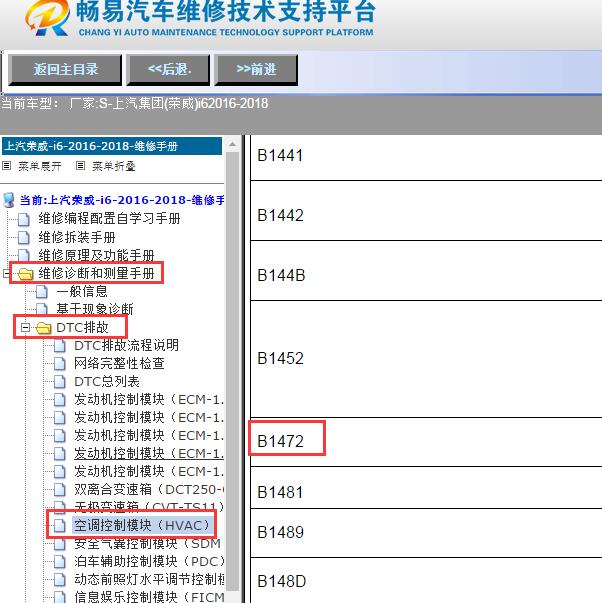Click folder icon of DTC排故
The image size is (602, 603).
43,328
